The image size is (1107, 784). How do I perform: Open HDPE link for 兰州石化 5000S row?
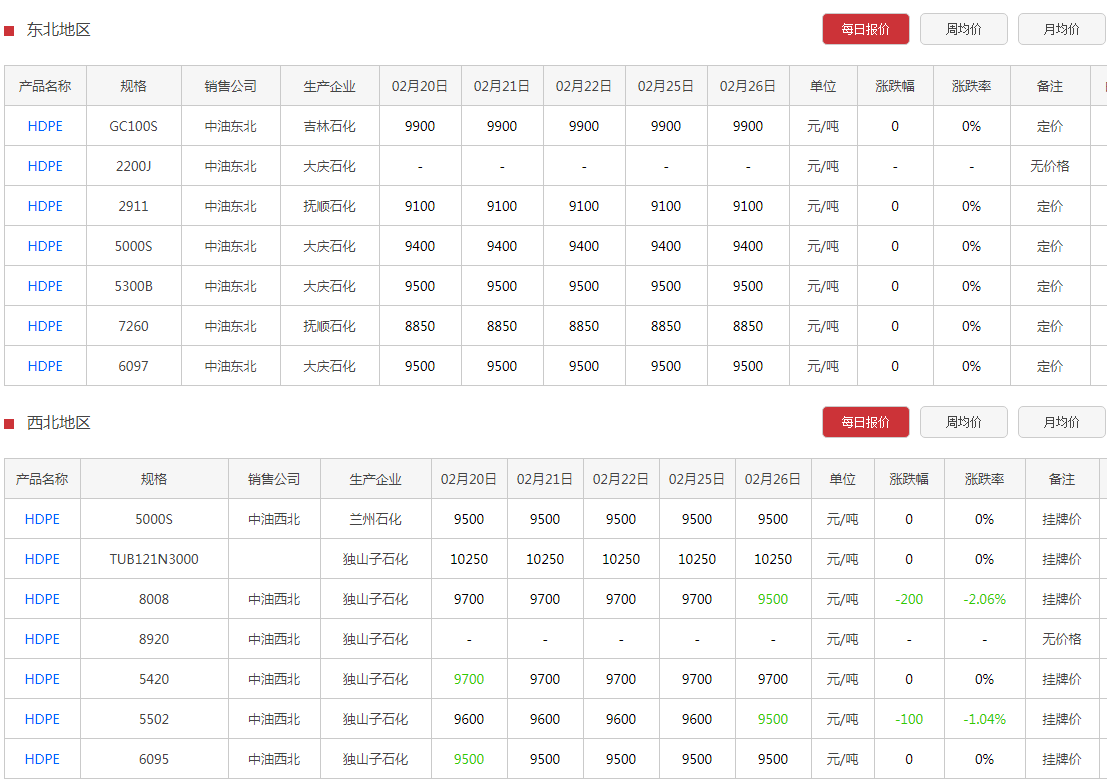[42, 519]
